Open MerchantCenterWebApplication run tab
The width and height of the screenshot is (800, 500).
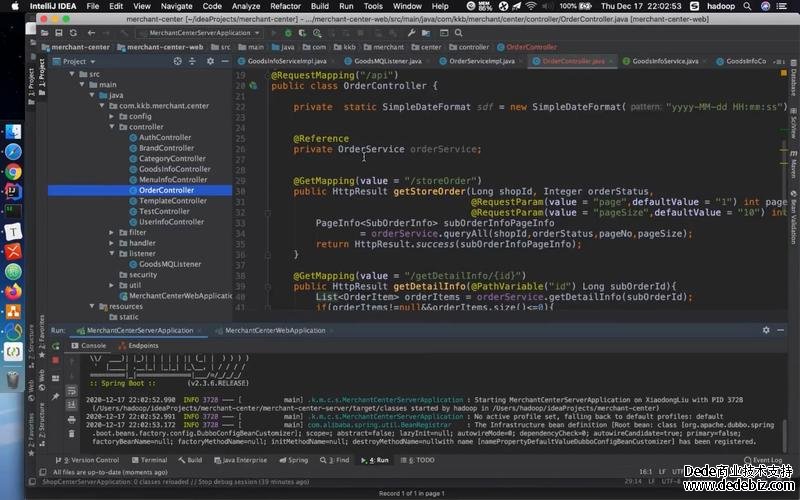pos(274,330)
